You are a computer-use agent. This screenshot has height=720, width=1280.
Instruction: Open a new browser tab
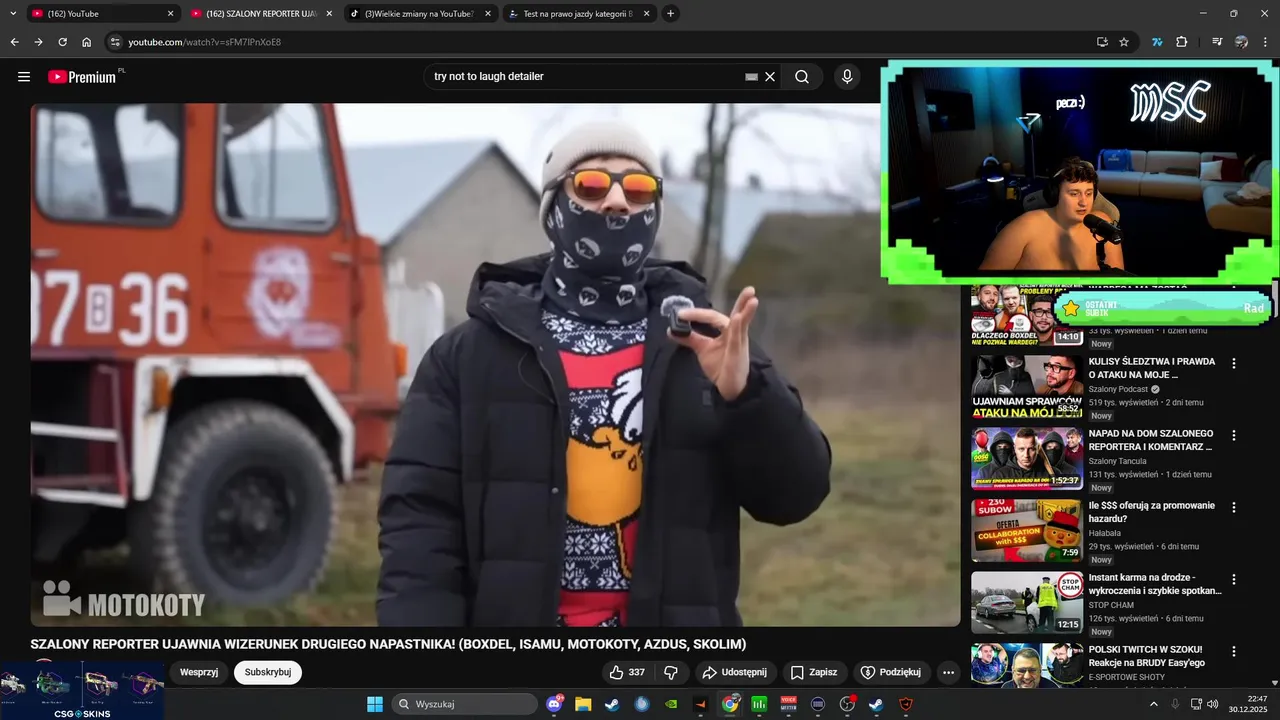pos(671,14)
